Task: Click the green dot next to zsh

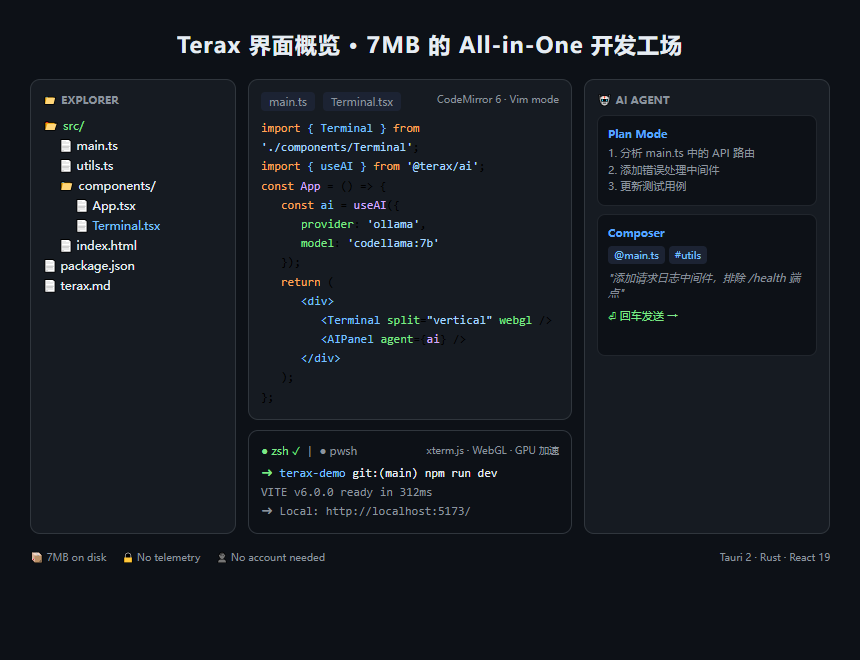Action: pyautogui.click(x=264, y=452)
